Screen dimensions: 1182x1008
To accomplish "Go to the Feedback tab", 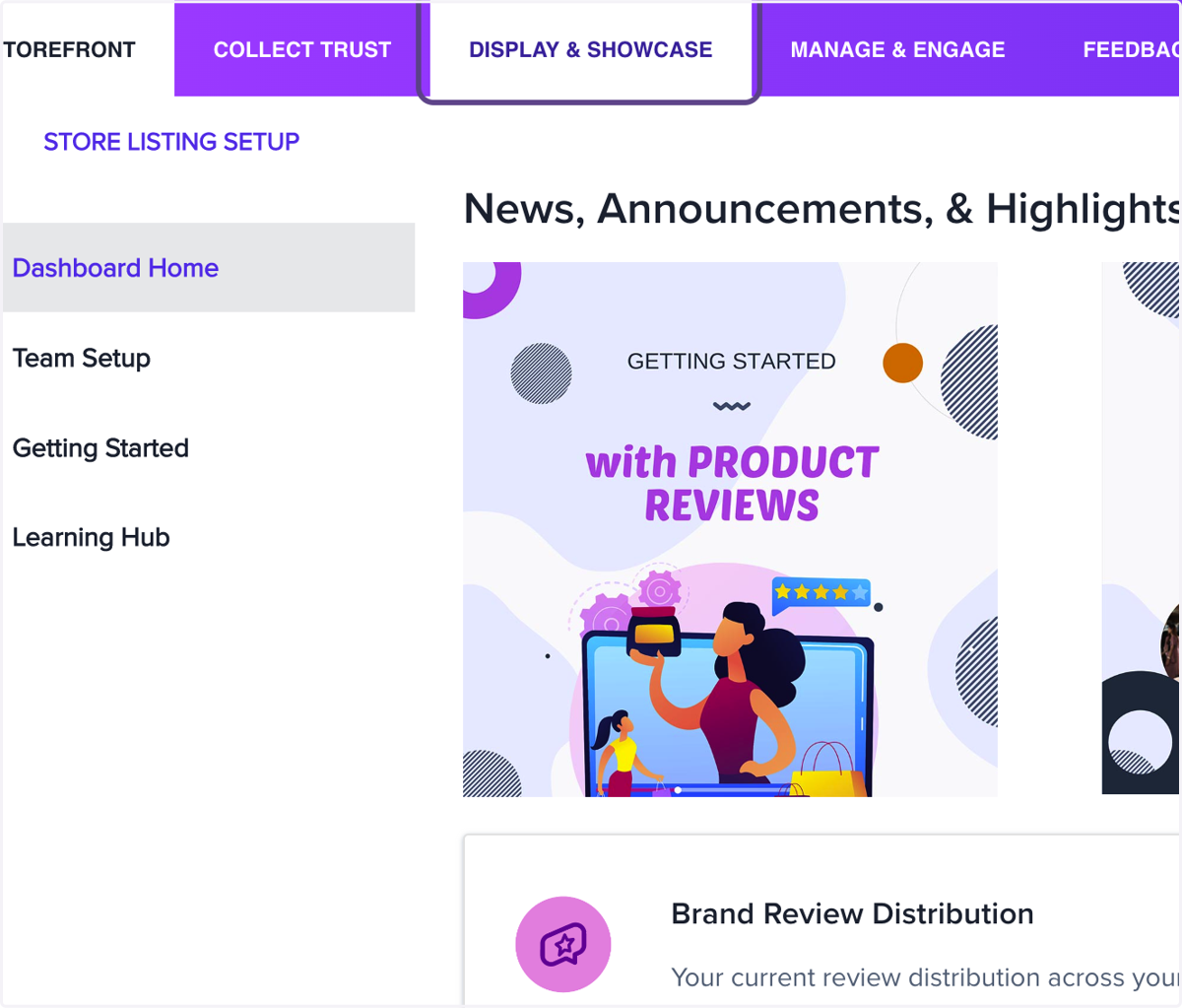I will pyautogui.click(x=1131, y=49).
